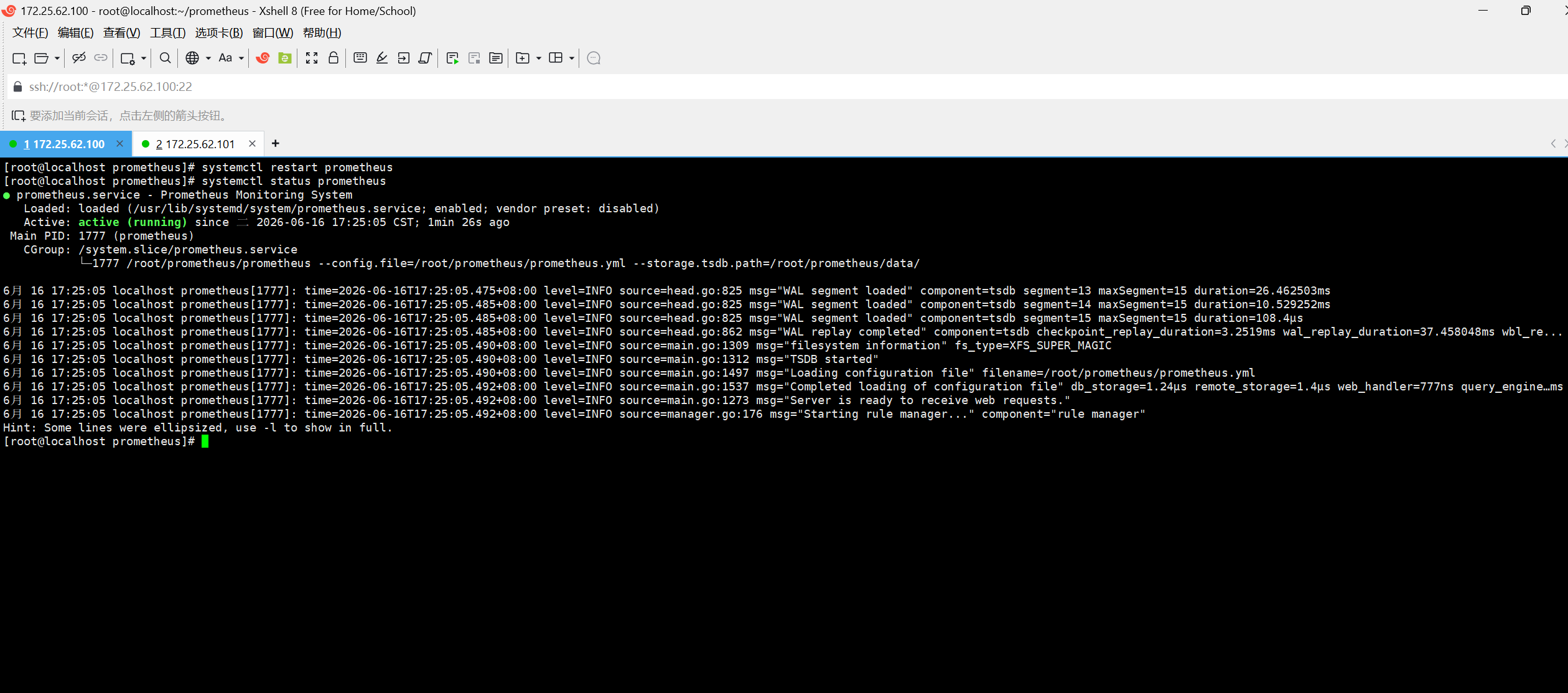Click the Start logging play icon
Image resolution: width=1568 pixels, height=693 pixels.
pyautogui.click(x=452, y=59)
